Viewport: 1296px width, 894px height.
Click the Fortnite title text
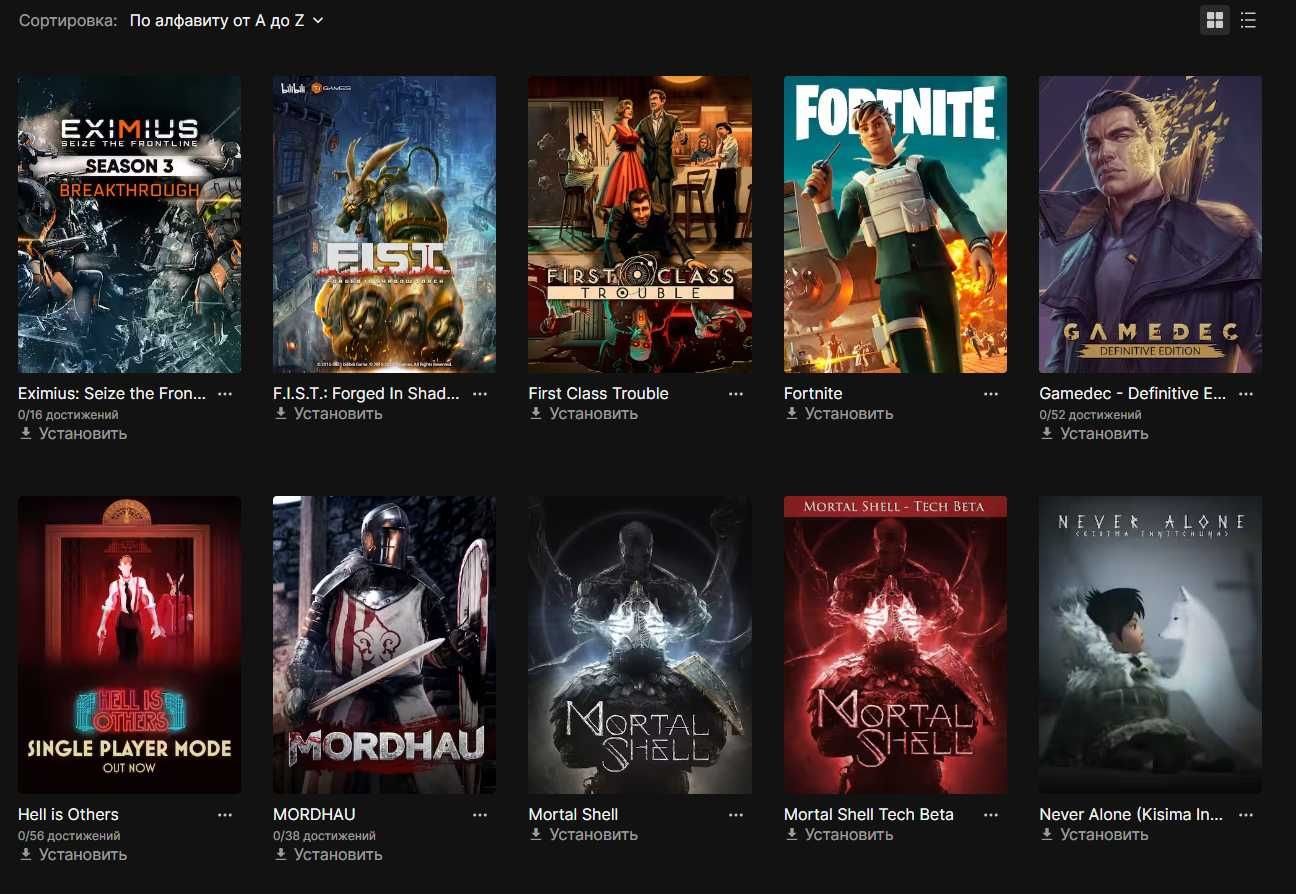(813, 394)
